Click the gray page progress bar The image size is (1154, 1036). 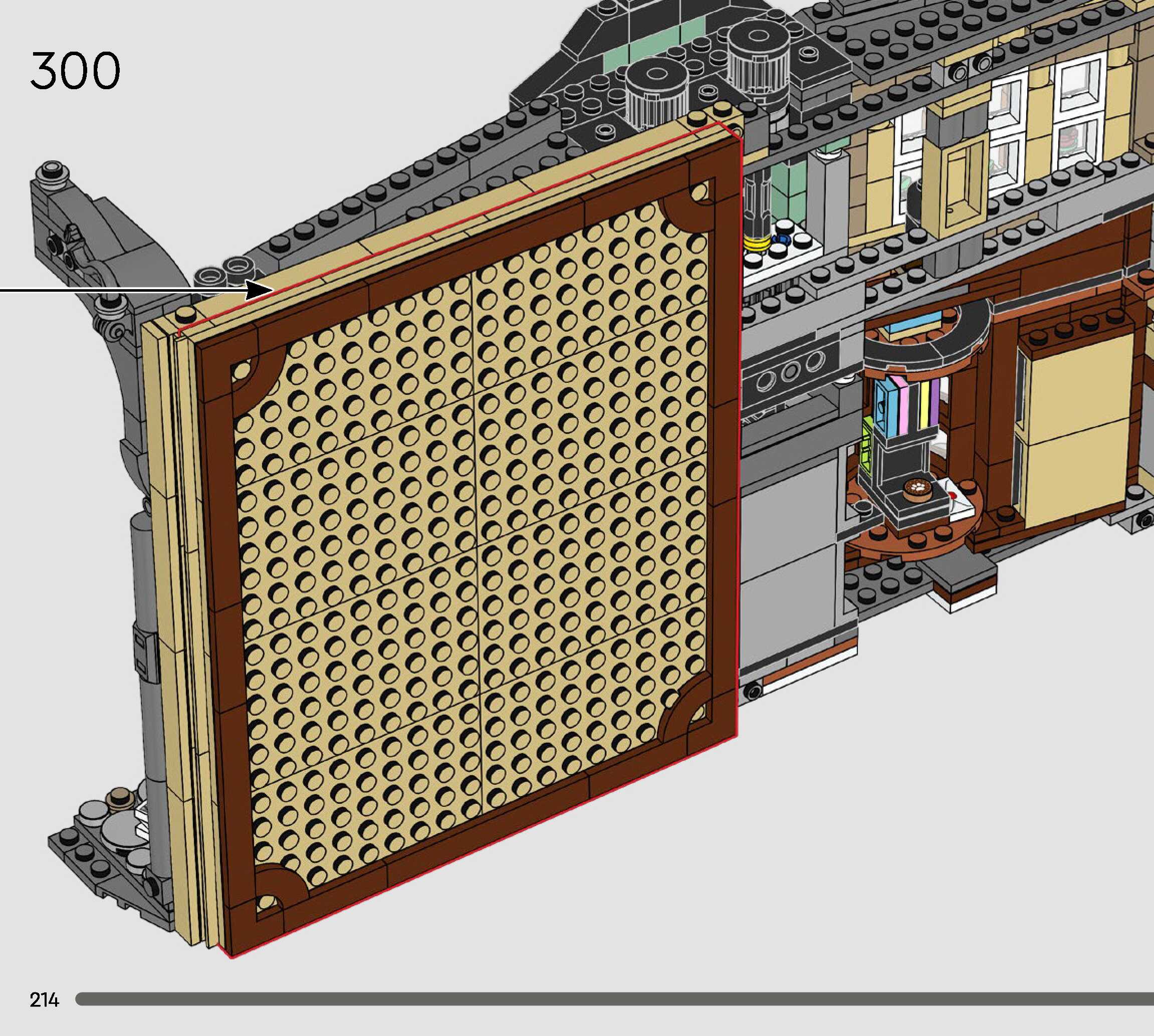(614, 999)
